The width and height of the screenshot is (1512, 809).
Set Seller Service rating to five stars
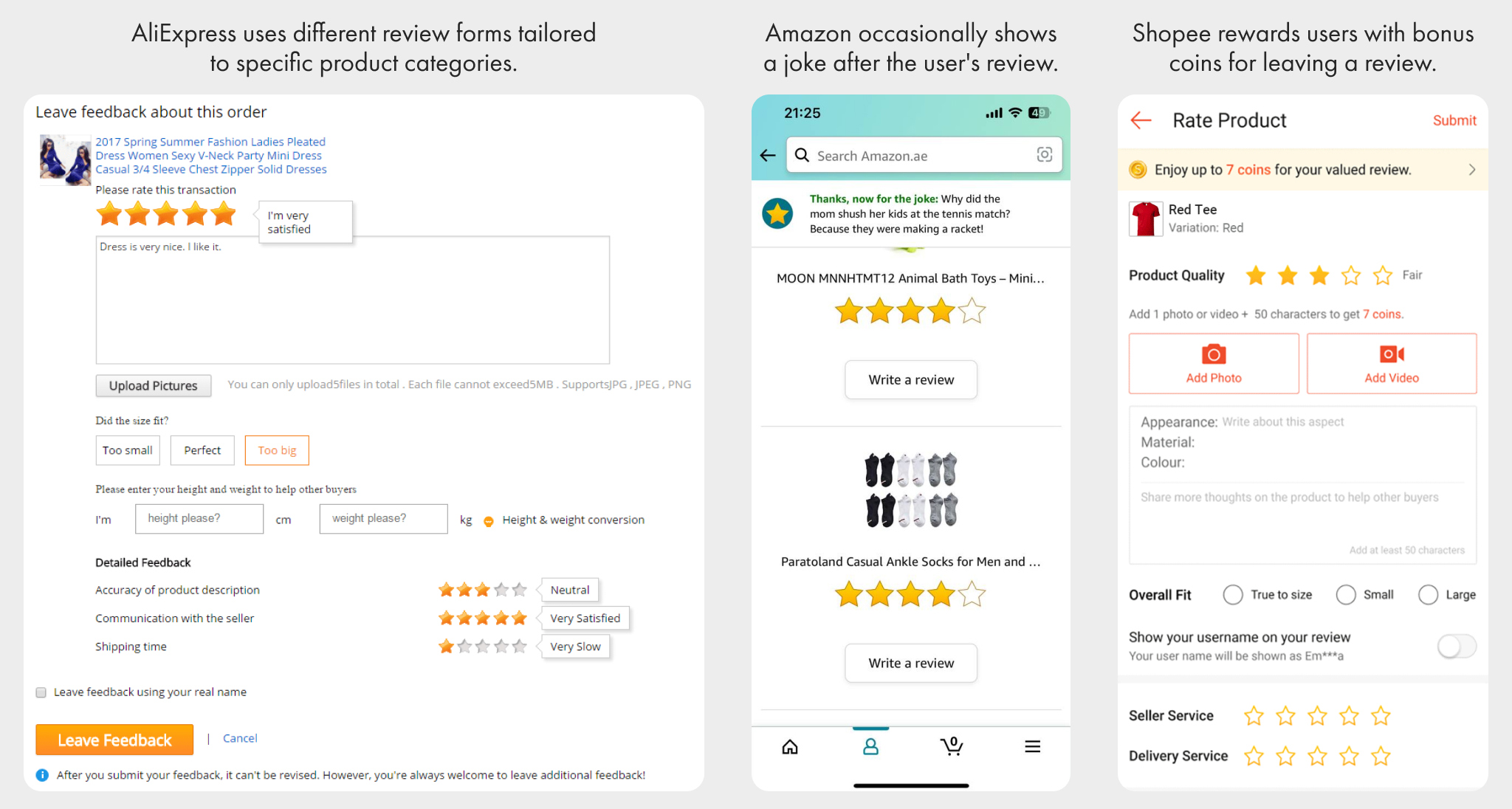coord(1381,716)
